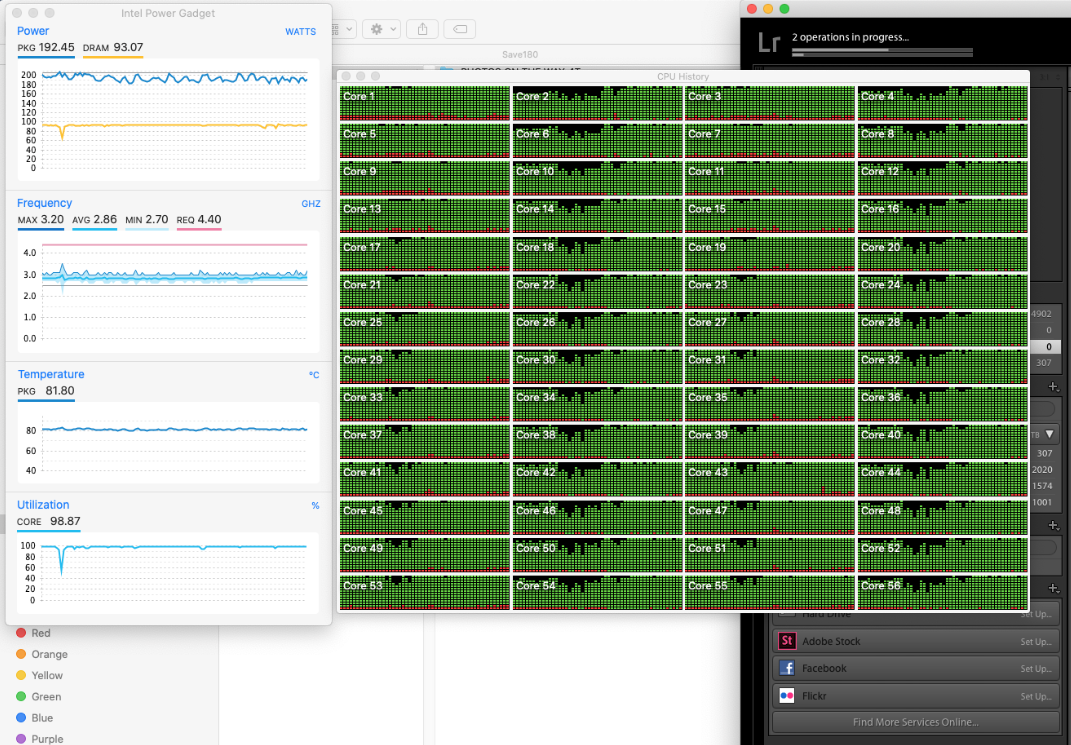Click the Core 37 graph in CPU History
This screenshot has width=1071, height=745.
click(425, 442)
